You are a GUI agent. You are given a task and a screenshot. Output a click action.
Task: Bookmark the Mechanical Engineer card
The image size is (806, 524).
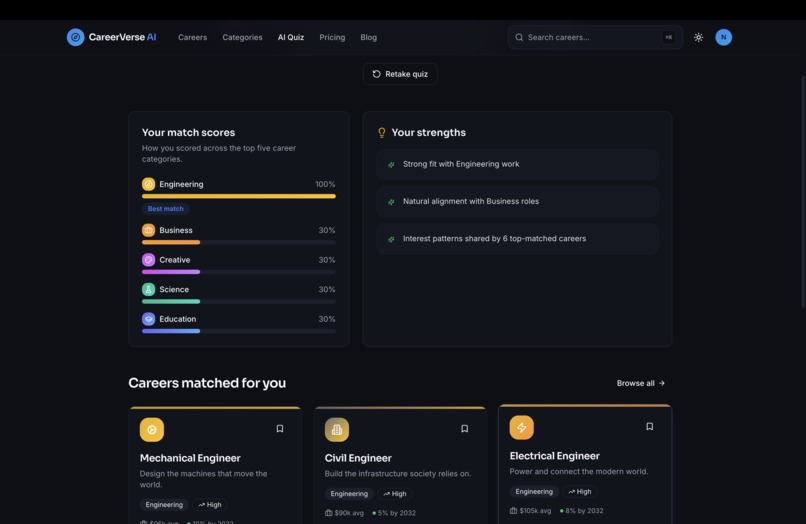tap(280, 428)
